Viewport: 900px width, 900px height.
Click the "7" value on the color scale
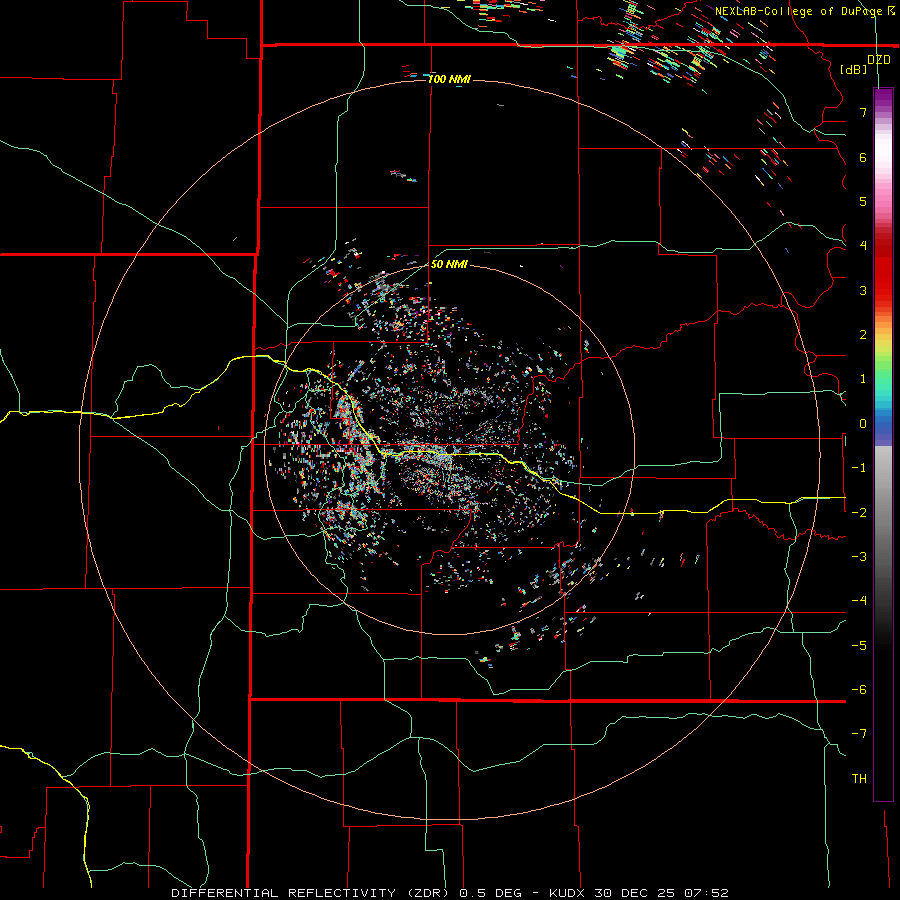coord(863,112)
